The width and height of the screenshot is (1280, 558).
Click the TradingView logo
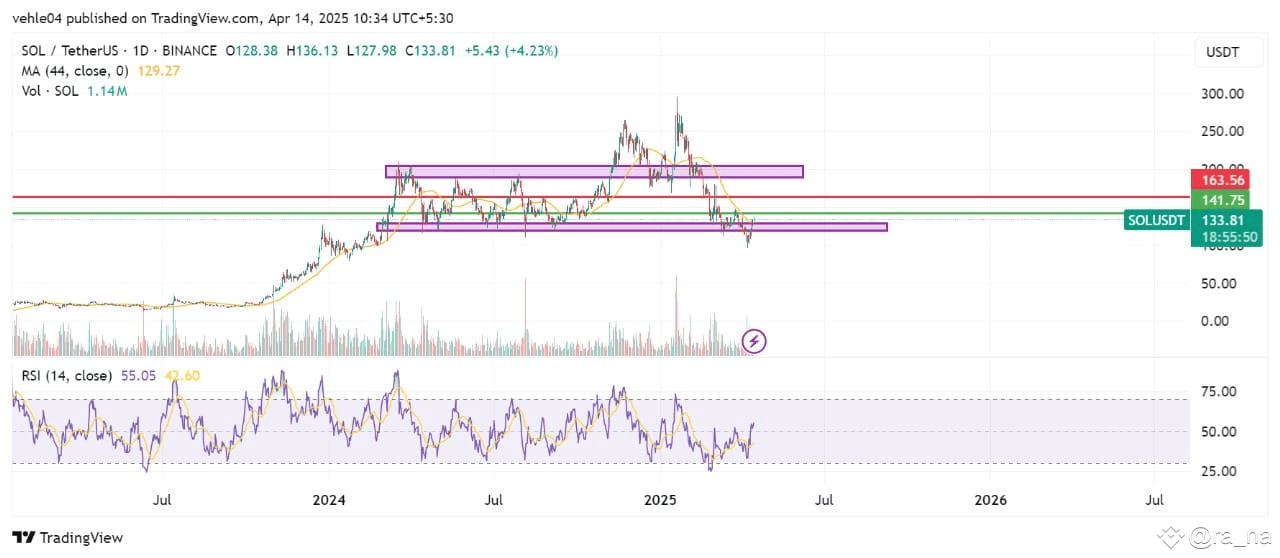click(x=68, y=538)
